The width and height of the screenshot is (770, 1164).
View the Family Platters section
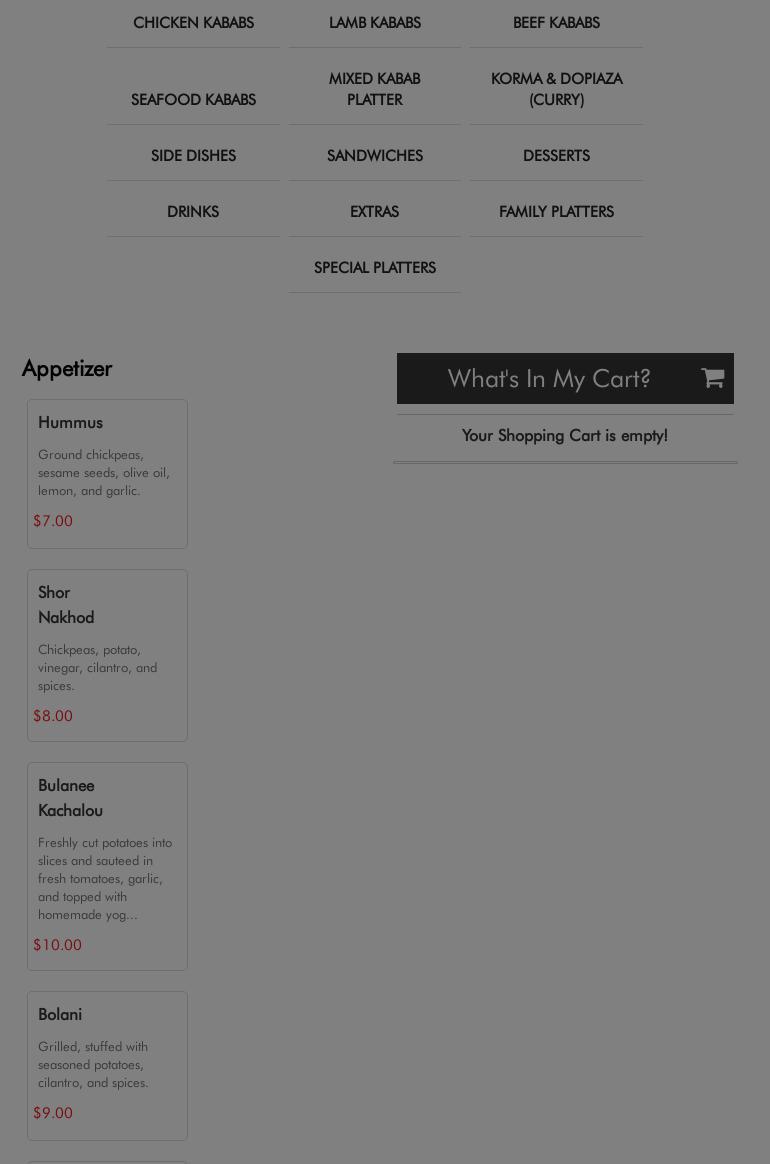556,212
